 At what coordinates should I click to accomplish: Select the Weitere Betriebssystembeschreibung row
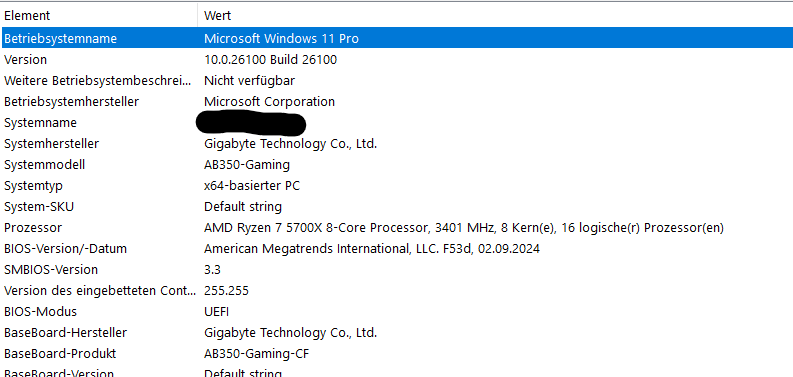(x=396, y=80)
